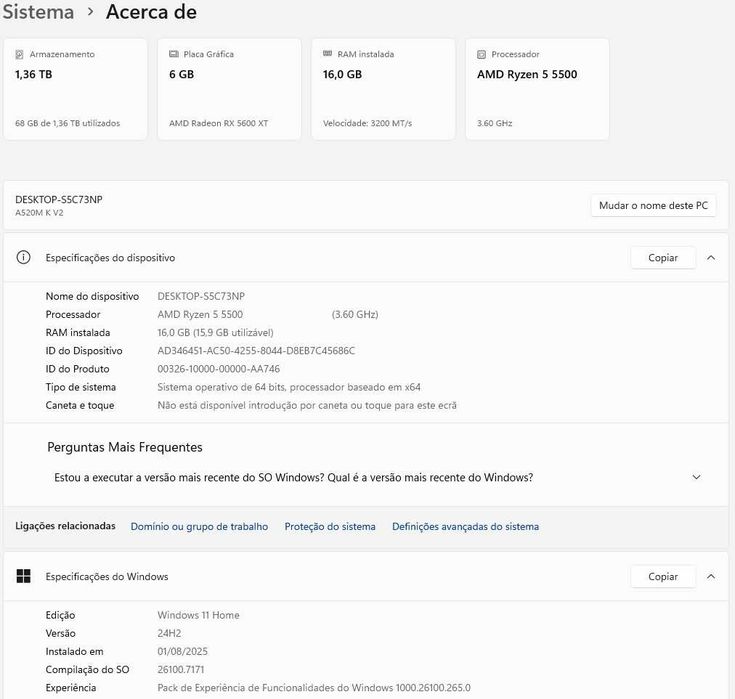The height and width of the screenshot is (699, 735).
Task: Click Mudar o nome deste PC
Action: [x=653, y=205]
